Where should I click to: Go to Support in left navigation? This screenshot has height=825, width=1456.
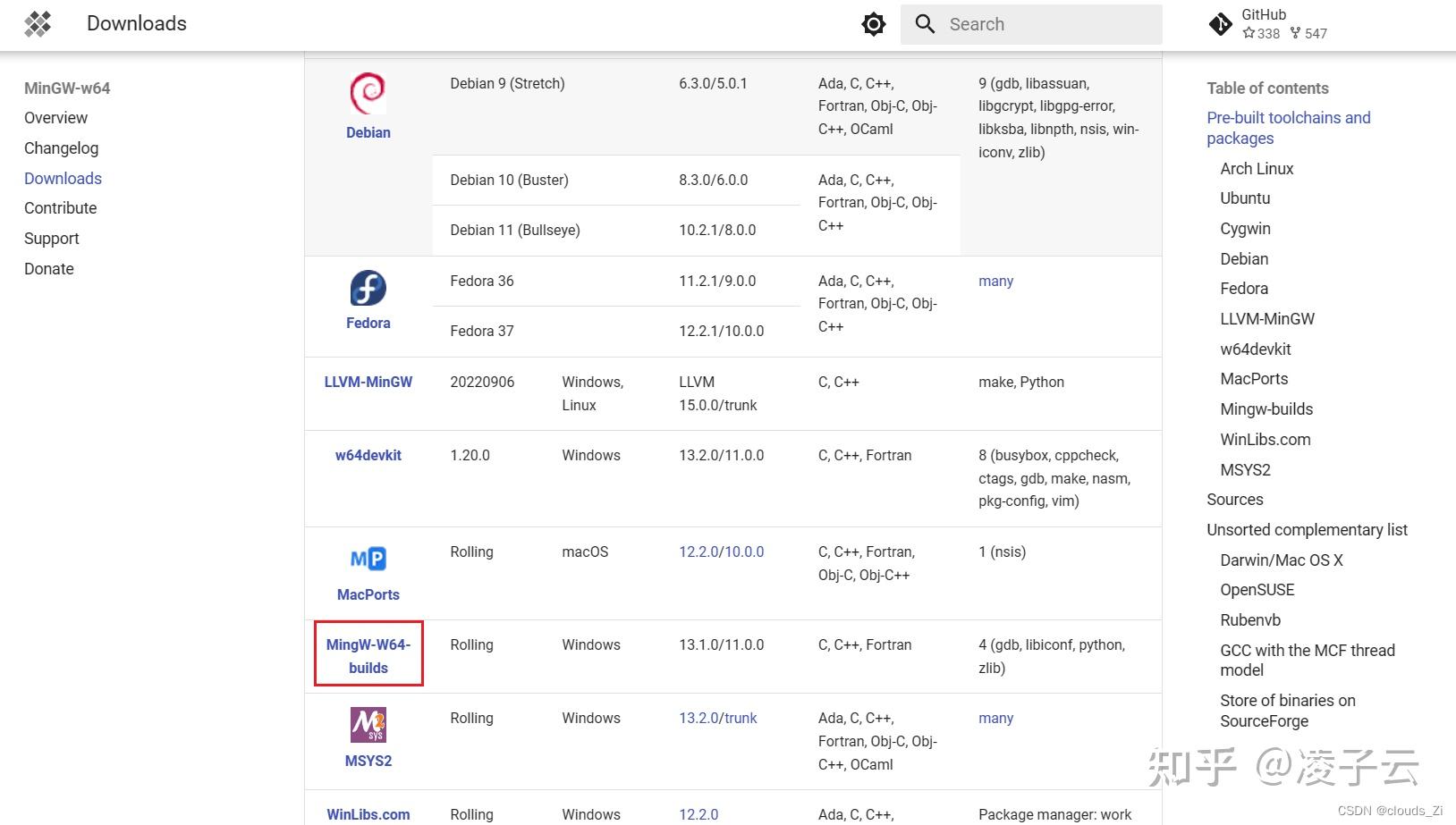coord(52,239)
